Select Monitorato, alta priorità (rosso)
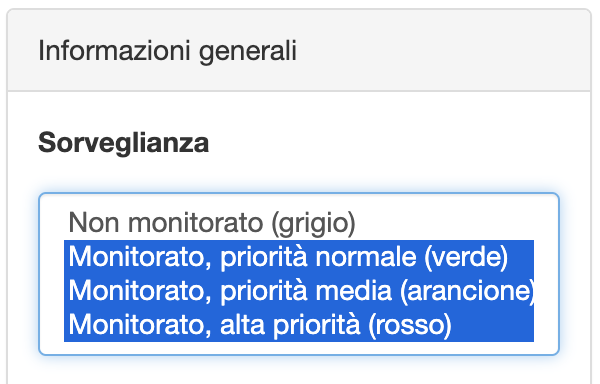The image size is (600, 384). [299, 324]
